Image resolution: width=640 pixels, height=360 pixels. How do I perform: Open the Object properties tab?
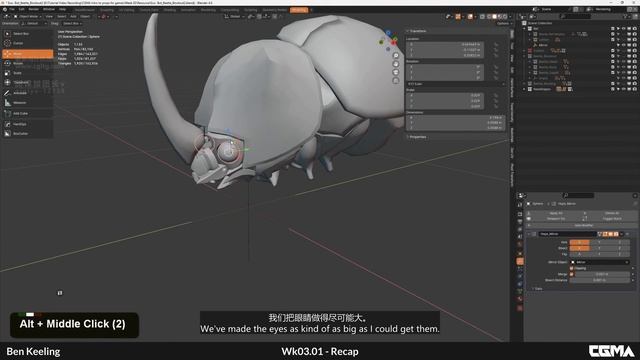click(520, 253)
